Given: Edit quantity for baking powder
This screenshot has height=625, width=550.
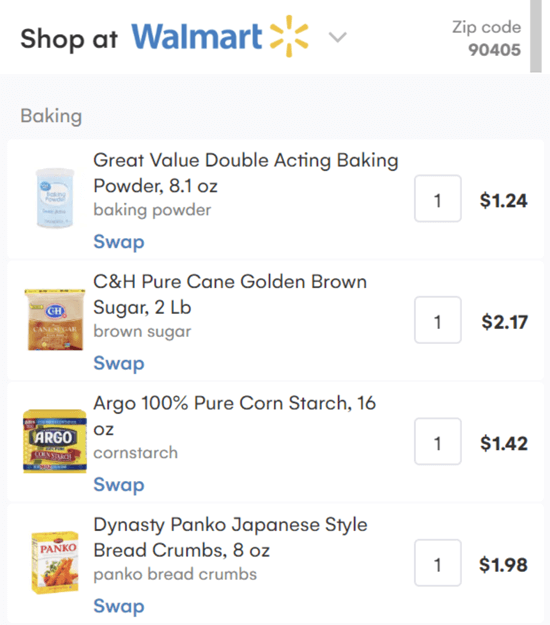Looking at the screenshot, I should (x=438, y=198).
